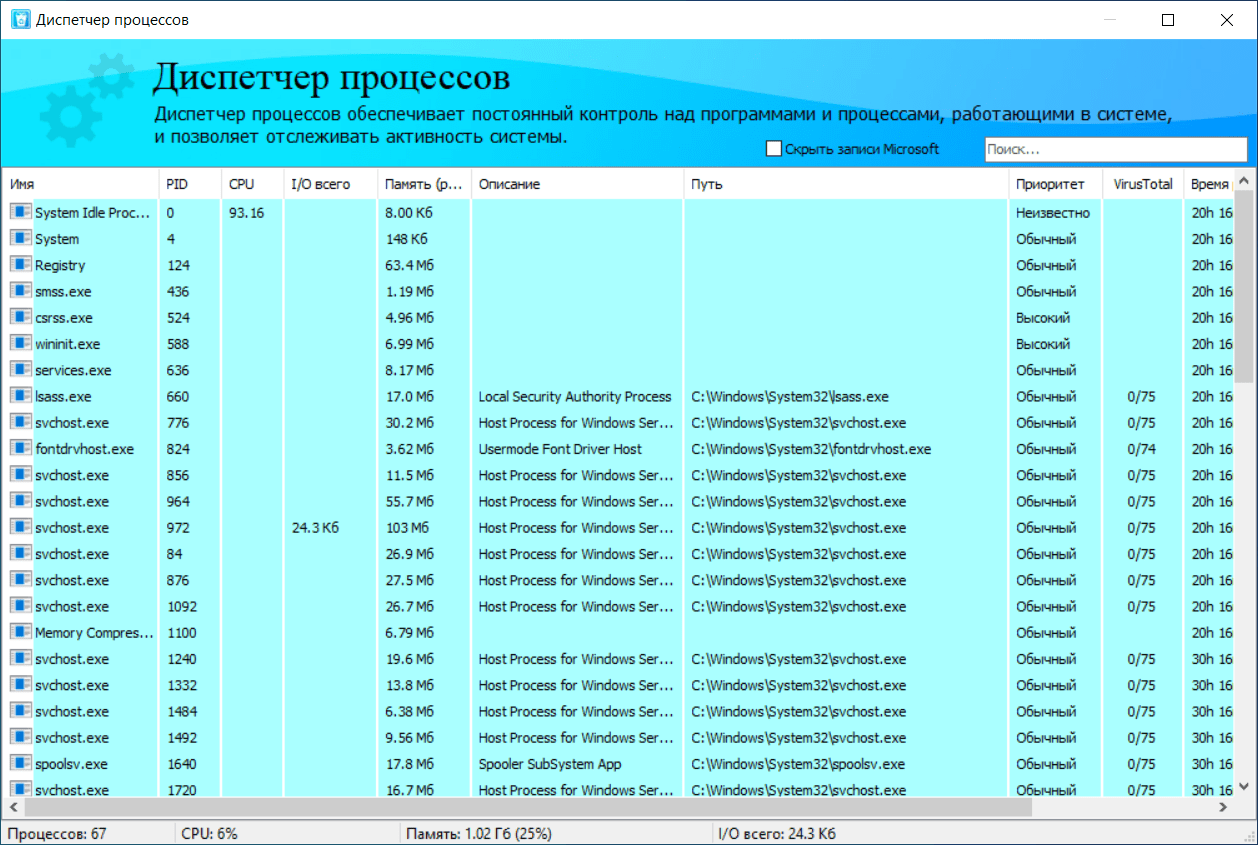Click the icon of svchost.exe PID 776
Viewport: 1258px width, 845px height.
click(x=21, y=422)
